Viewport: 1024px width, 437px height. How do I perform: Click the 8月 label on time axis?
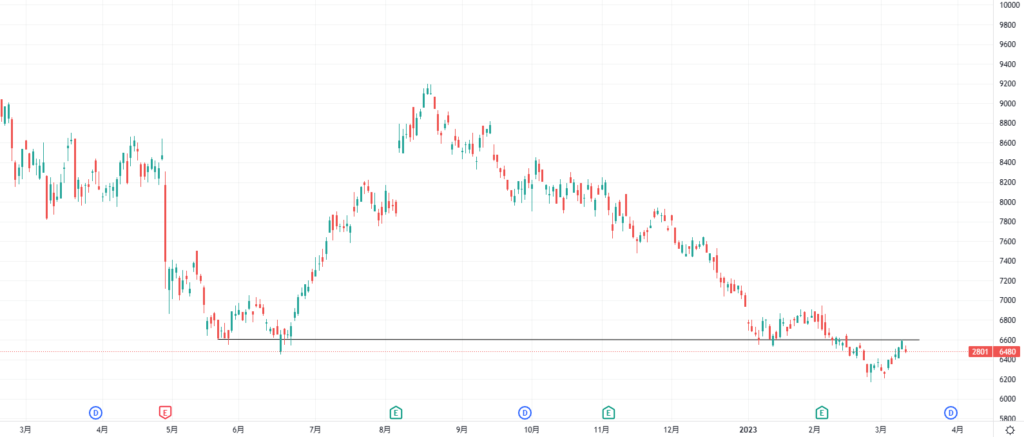[385, 429]
